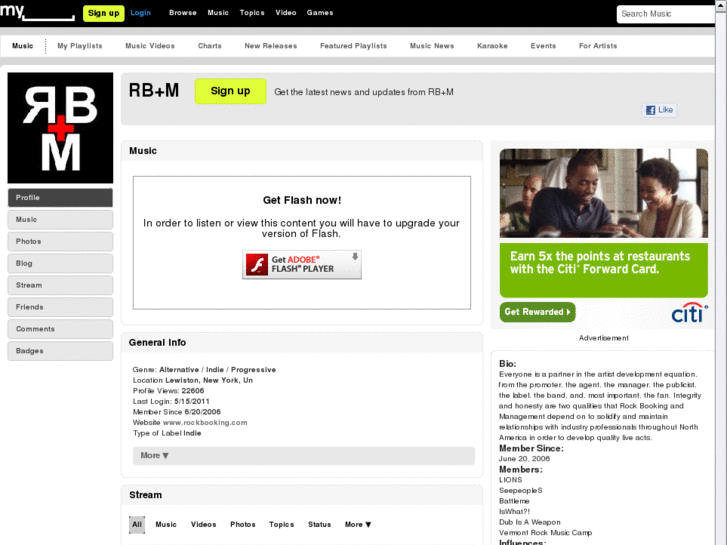Filter the stream by Status
The height and width of the screenshot is (545, 727).
coord(319,525)
